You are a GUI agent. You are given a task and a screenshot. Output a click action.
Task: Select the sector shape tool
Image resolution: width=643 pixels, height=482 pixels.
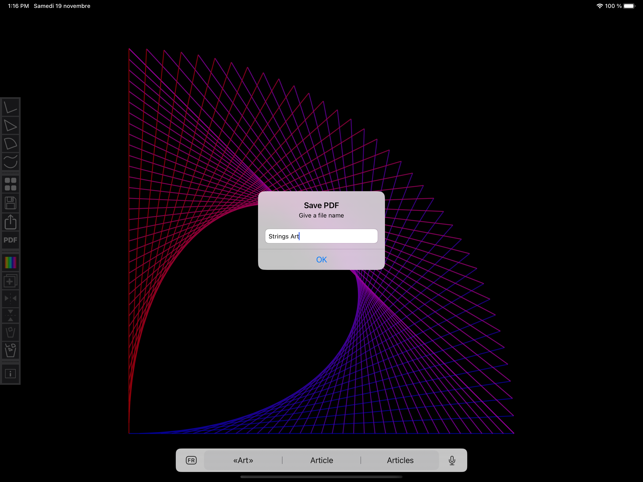click(10, 144)
